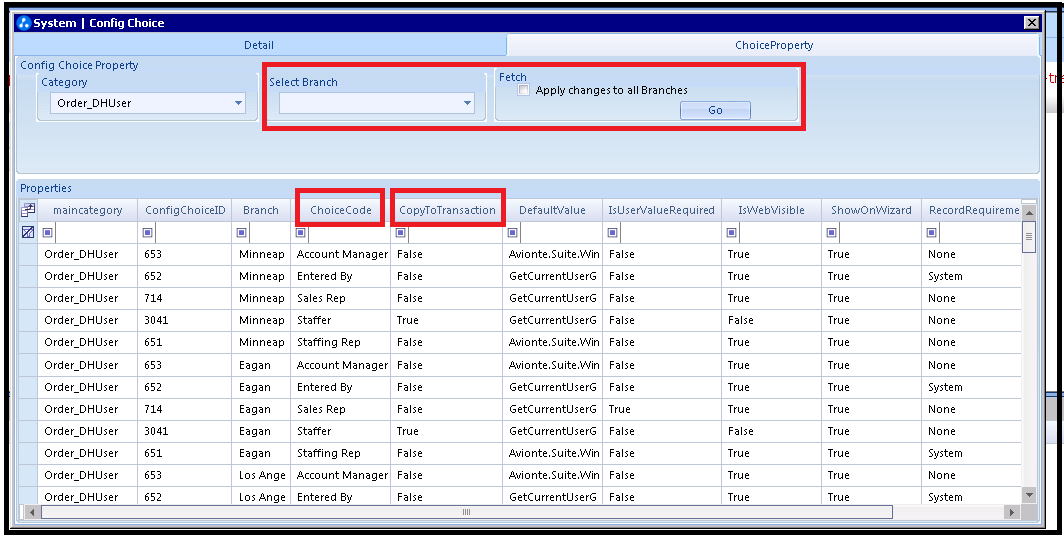Sort by the ShowOnWizard column header
This screenshot has height=539, width=1064.
tap(871, 210)
